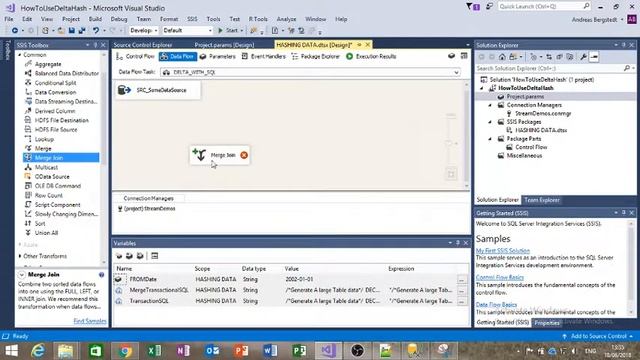The height and width of the screenshot is (360, 640).
Task: Click the Save toolbar icon
Action: click(x=72, y=31)
